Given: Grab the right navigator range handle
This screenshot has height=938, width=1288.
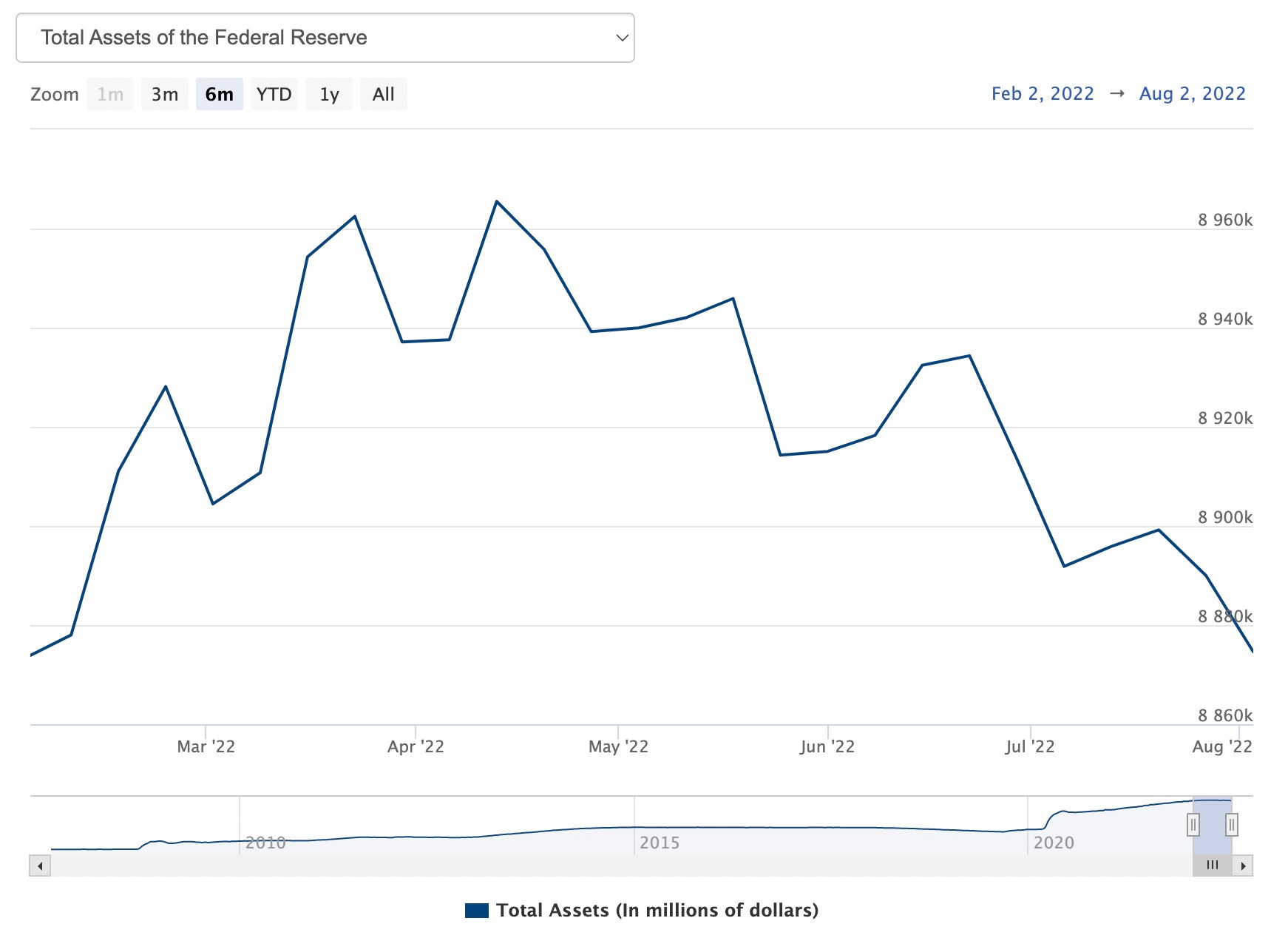Looking at the screenshot, I should pos(1232,824).
